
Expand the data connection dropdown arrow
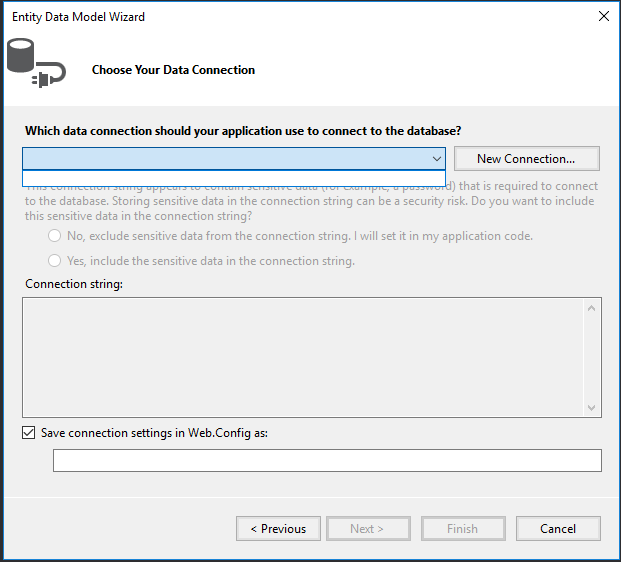pyautogui.click(x=436, y=159)
